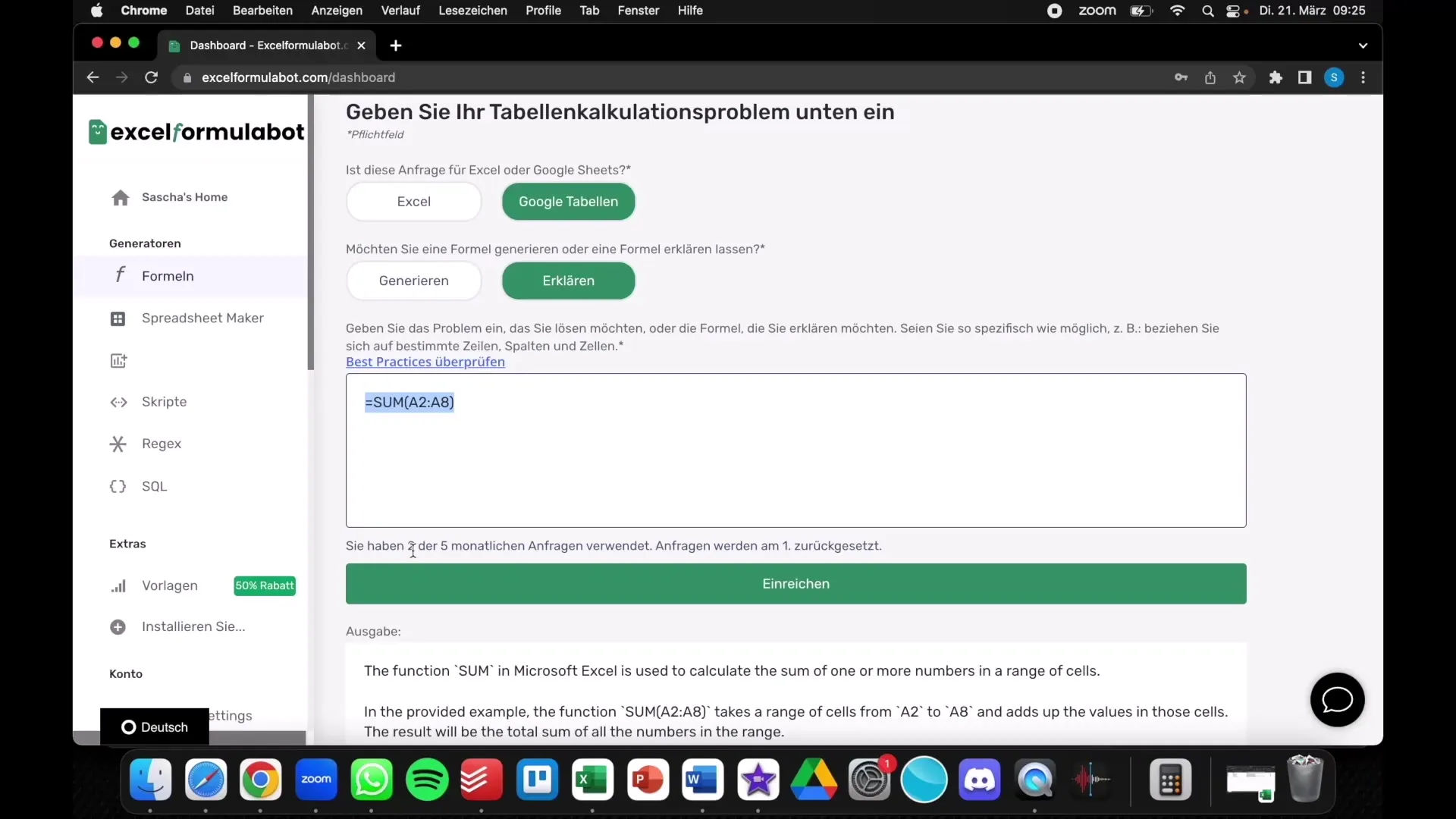Click the unlabeled chart-plus sidebar icon

(118, 360)
